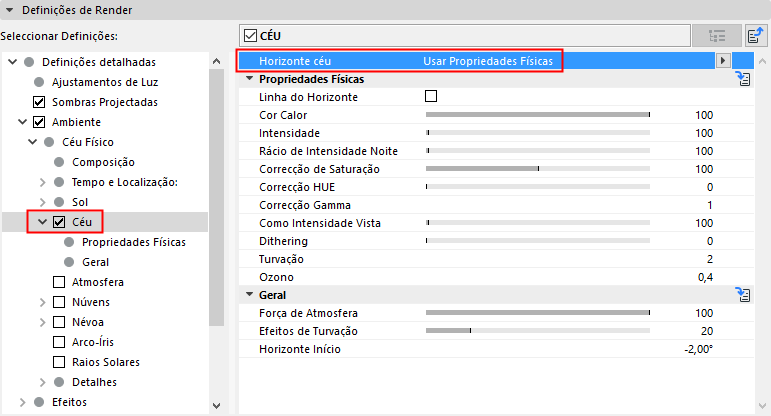This screenshot has width=771, height=416.
Task: Enable Linha do Horizonte checkbox
Action: [431, 96]
